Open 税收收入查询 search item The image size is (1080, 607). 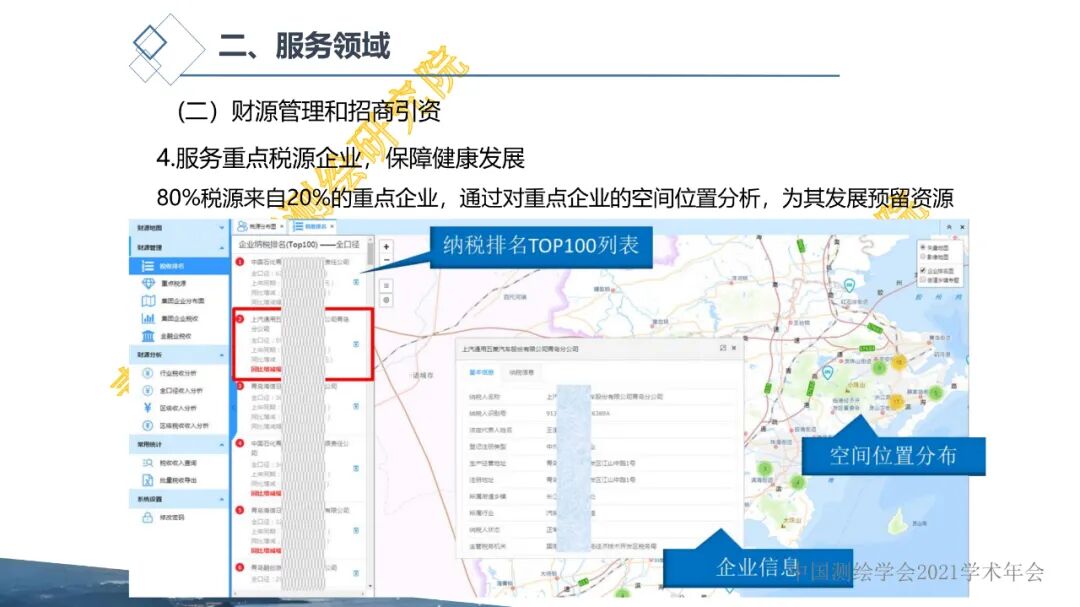pyautogui.click(x=178, y=463)
